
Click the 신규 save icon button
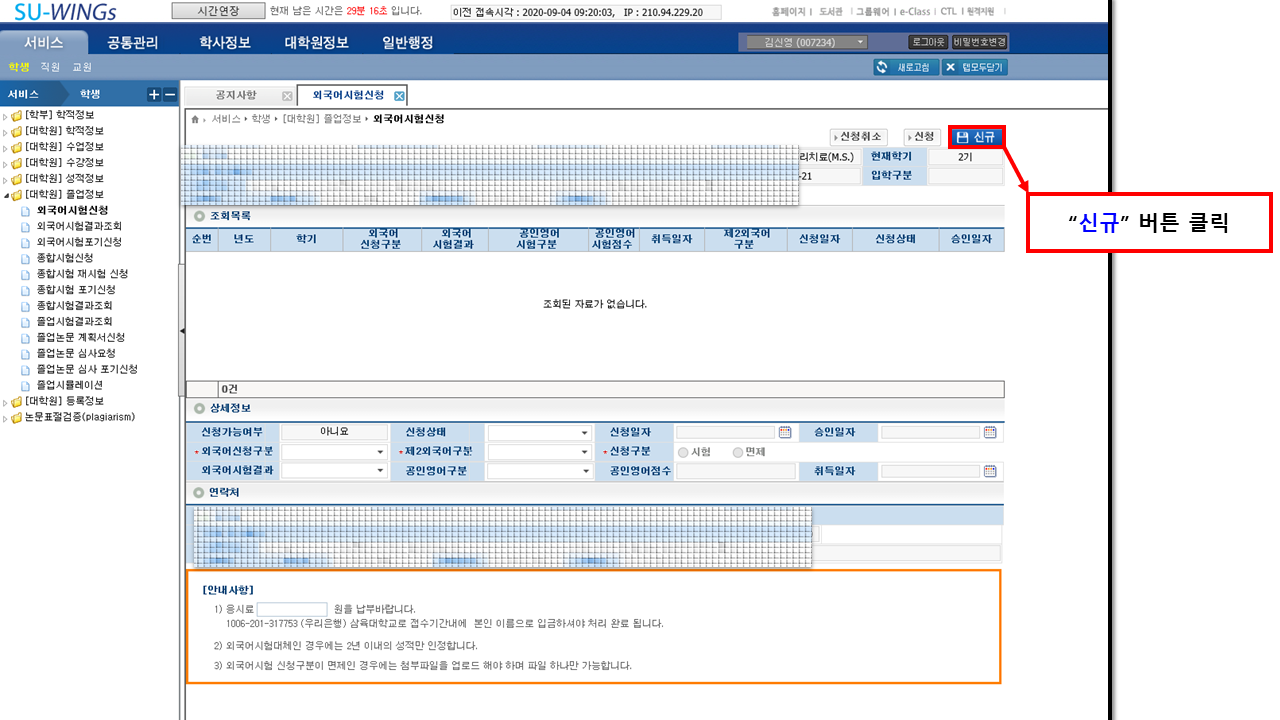[976, 137]
